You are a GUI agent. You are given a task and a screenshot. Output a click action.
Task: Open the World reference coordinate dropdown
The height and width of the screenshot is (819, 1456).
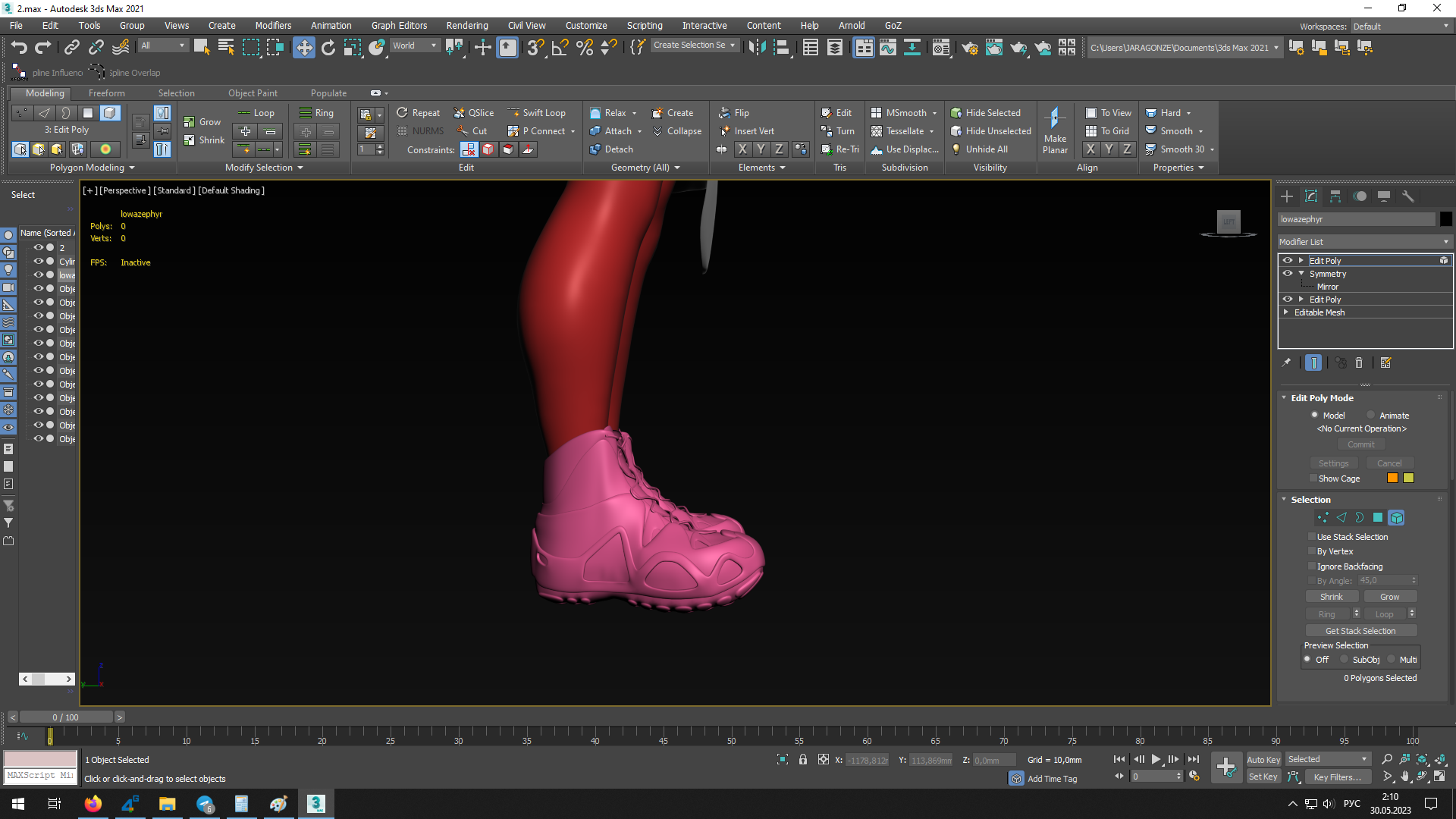(414, 45)
